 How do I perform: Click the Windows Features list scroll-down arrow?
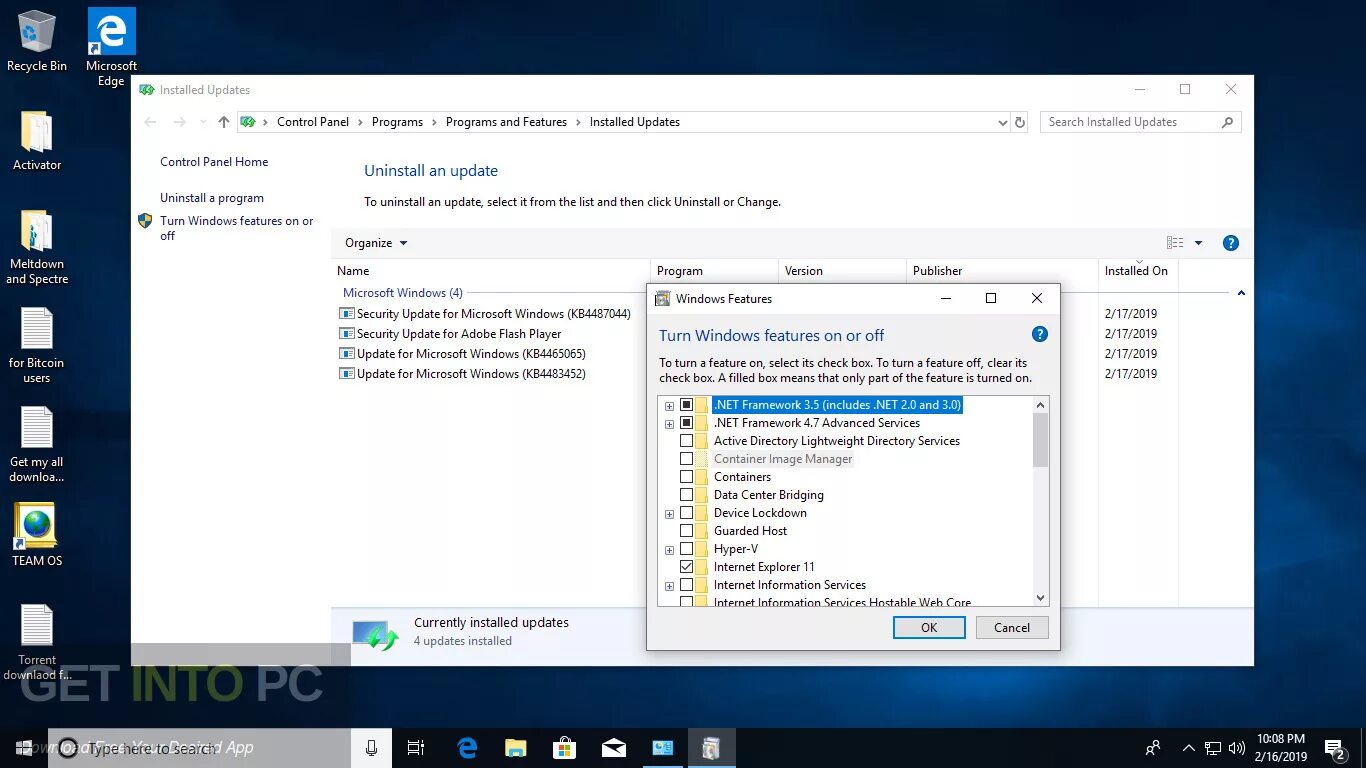pos(1040,598)
